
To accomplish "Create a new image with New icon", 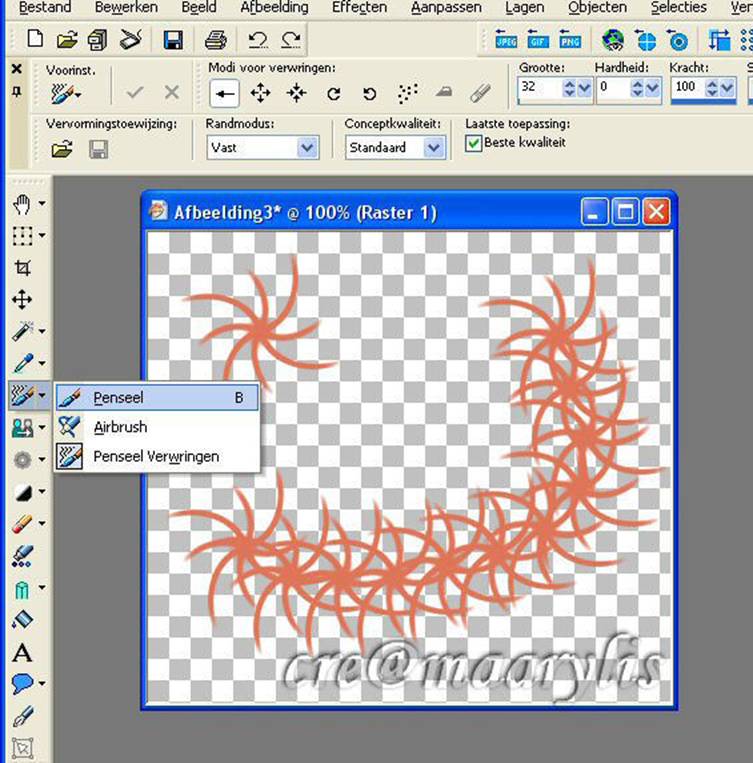I will coord(35,39).
